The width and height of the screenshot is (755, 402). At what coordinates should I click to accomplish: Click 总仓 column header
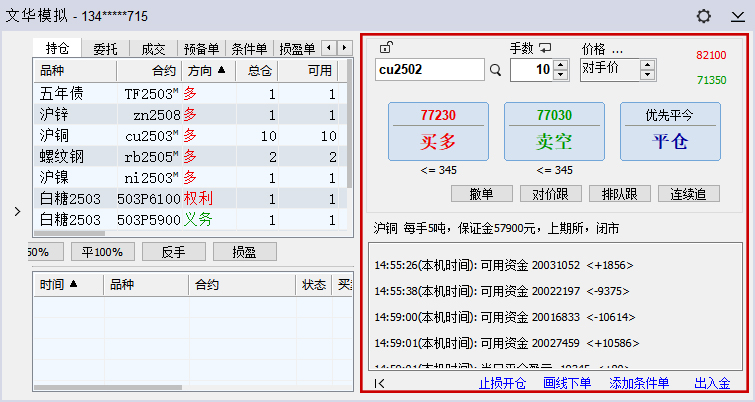257,71
